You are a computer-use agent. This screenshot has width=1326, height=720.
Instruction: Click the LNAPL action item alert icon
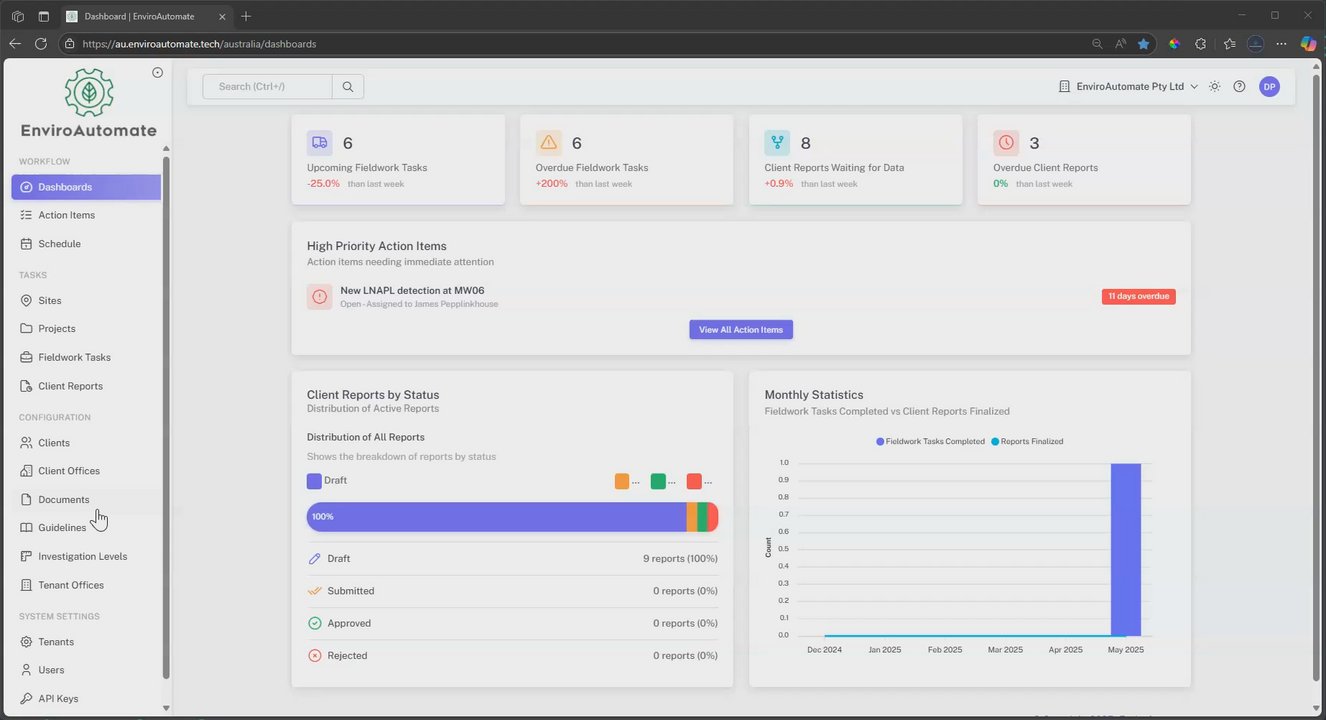click(x=319, y=297)
